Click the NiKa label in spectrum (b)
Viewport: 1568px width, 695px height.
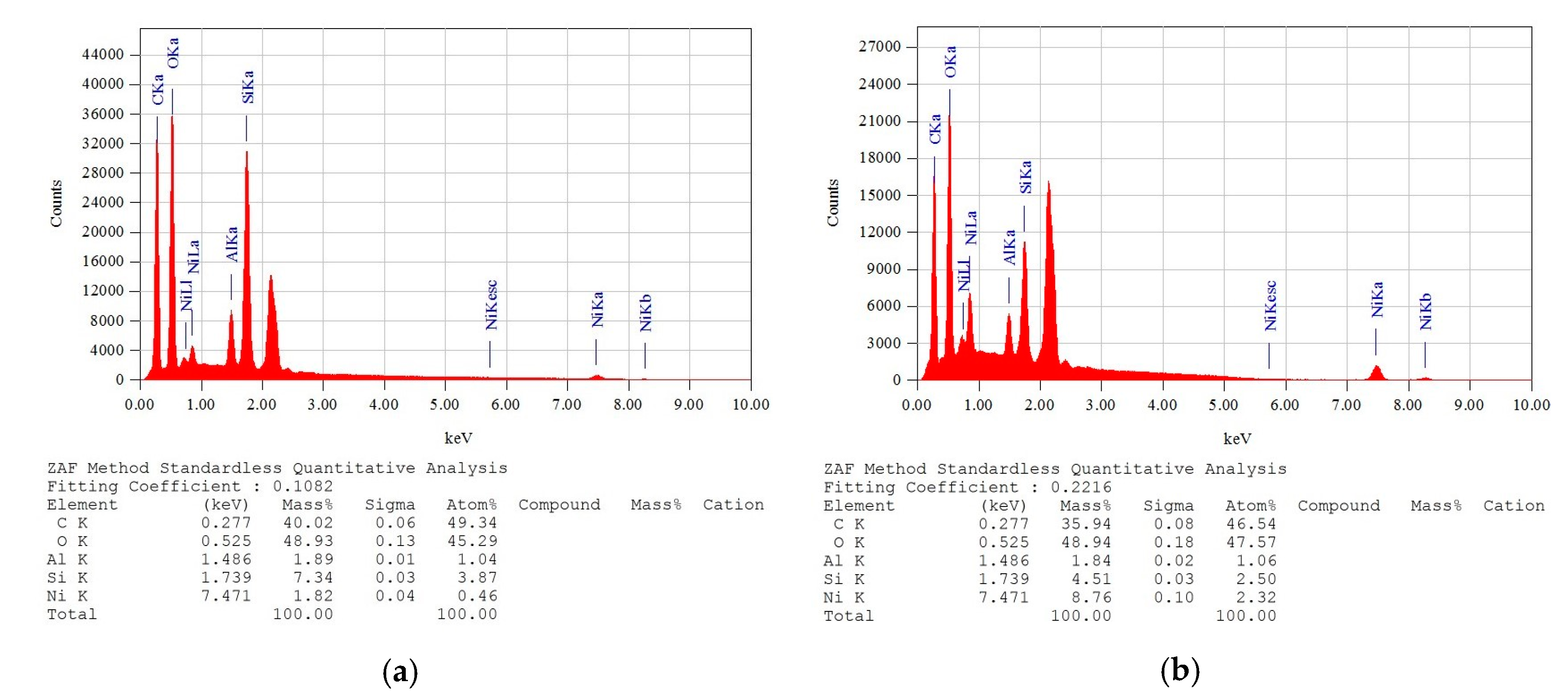1377,299
